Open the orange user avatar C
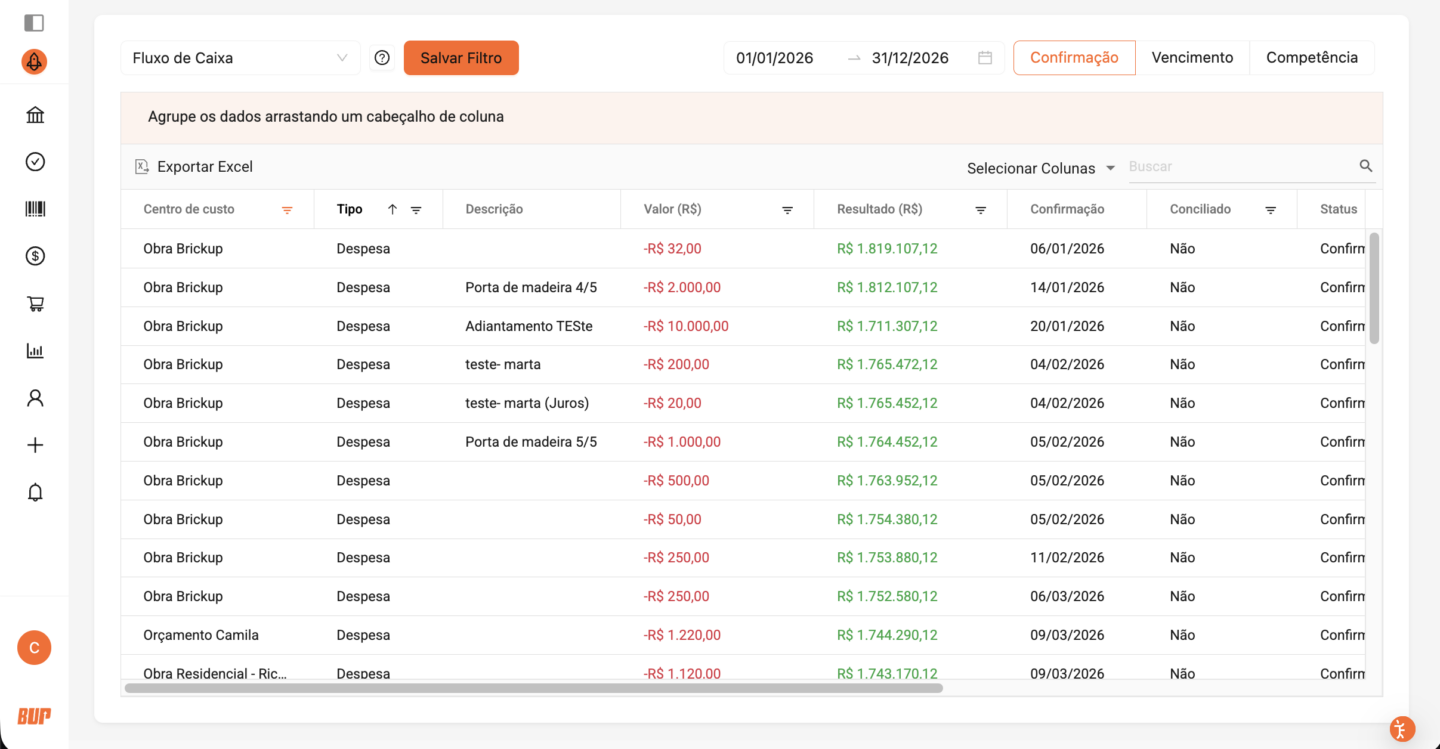The width and height of the screenshot is (1440, 749). pos(34,648)
